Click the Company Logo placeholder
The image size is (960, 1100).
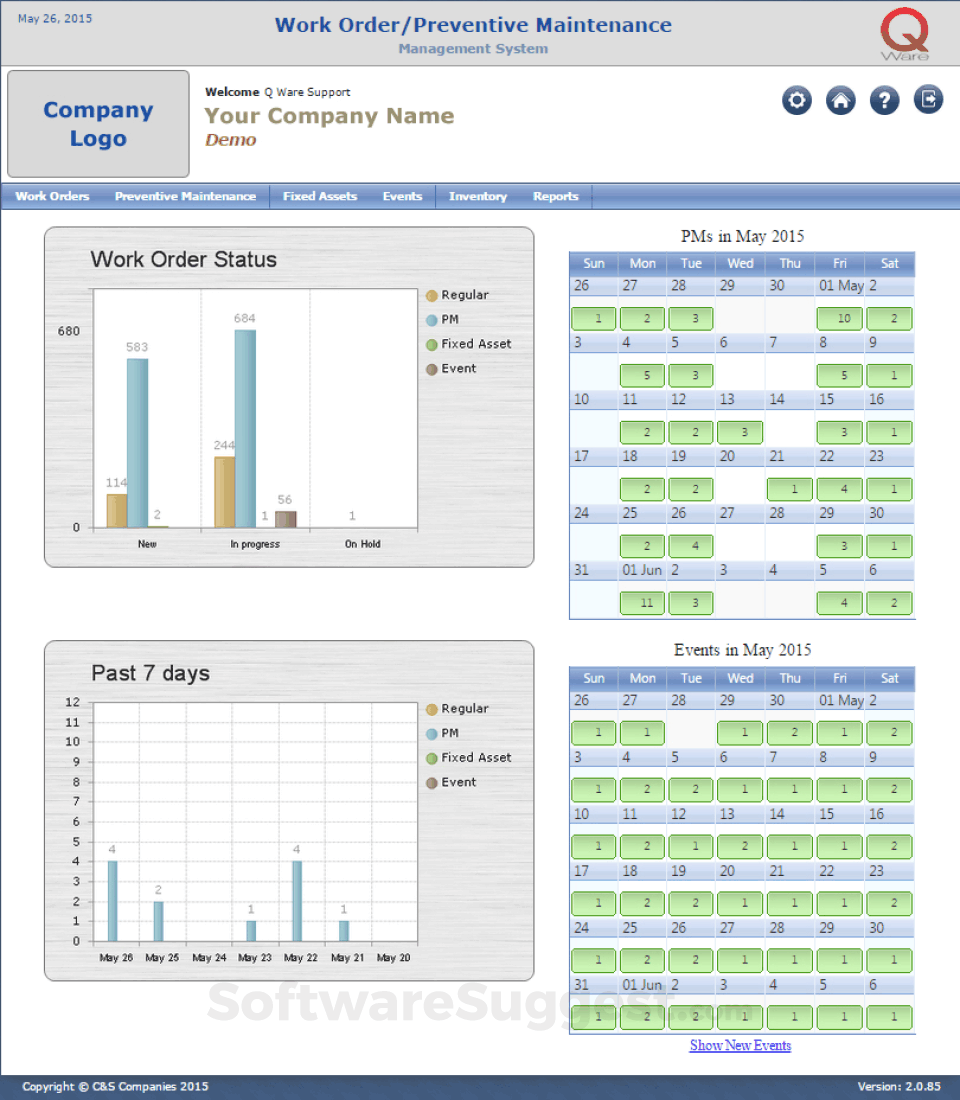(x=97, y=123)
